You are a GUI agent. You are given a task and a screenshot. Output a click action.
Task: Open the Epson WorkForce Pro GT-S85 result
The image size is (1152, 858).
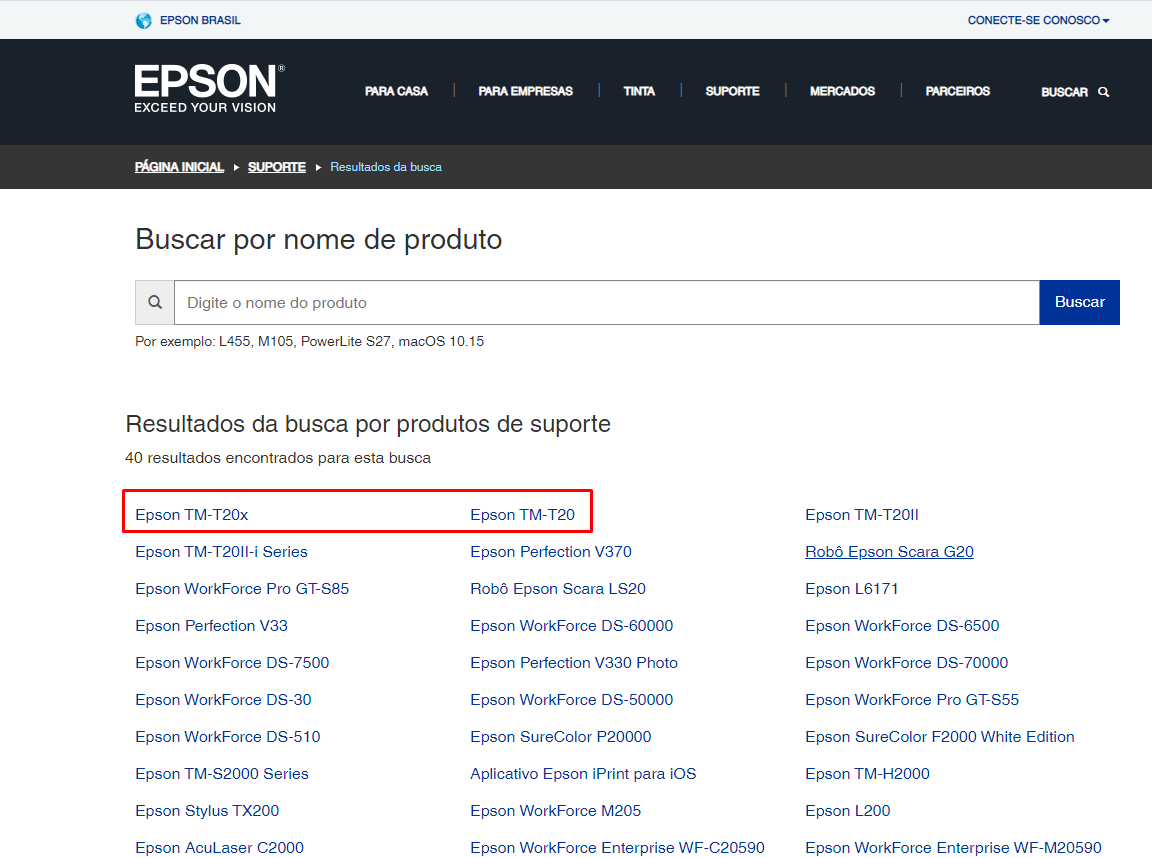pyautogui.click(x=242, y=588)
